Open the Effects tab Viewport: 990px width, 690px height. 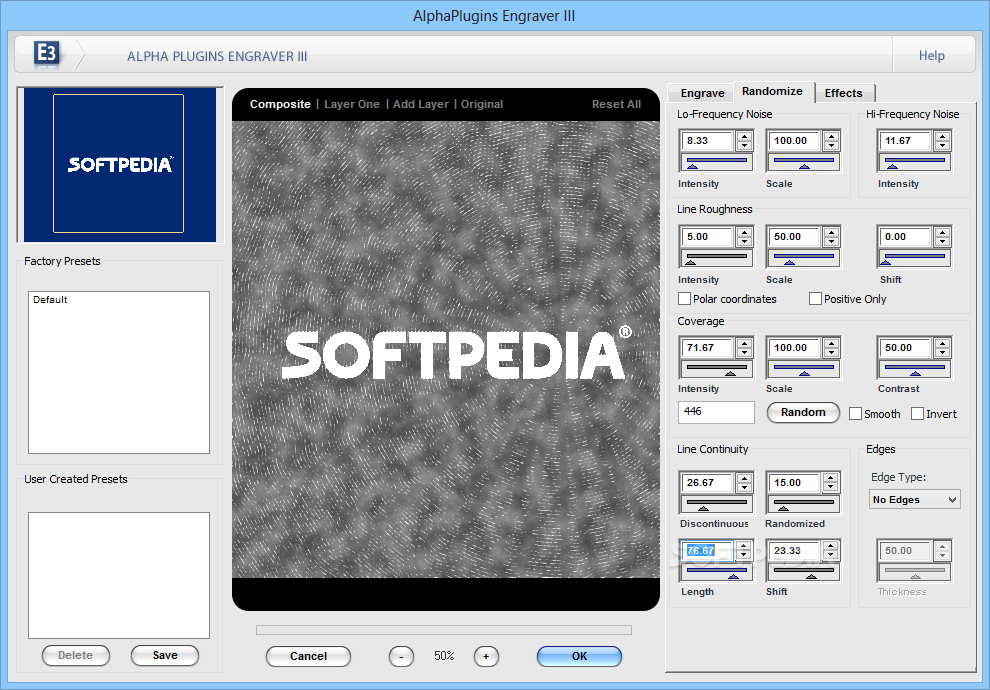(x=844, y=93)
